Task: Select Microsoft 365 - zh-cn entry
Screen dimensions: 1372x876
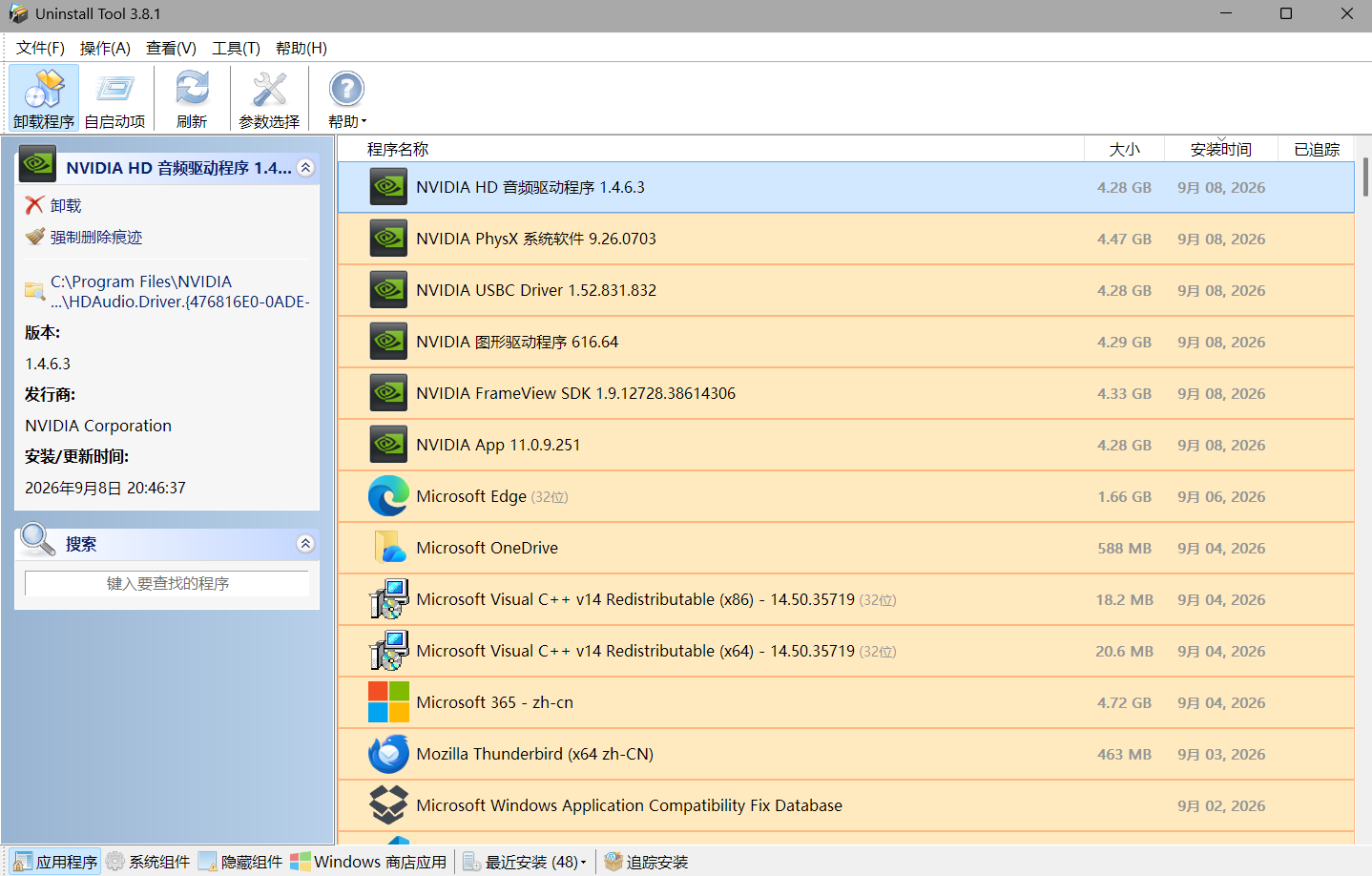Action: tap(495, 702)
